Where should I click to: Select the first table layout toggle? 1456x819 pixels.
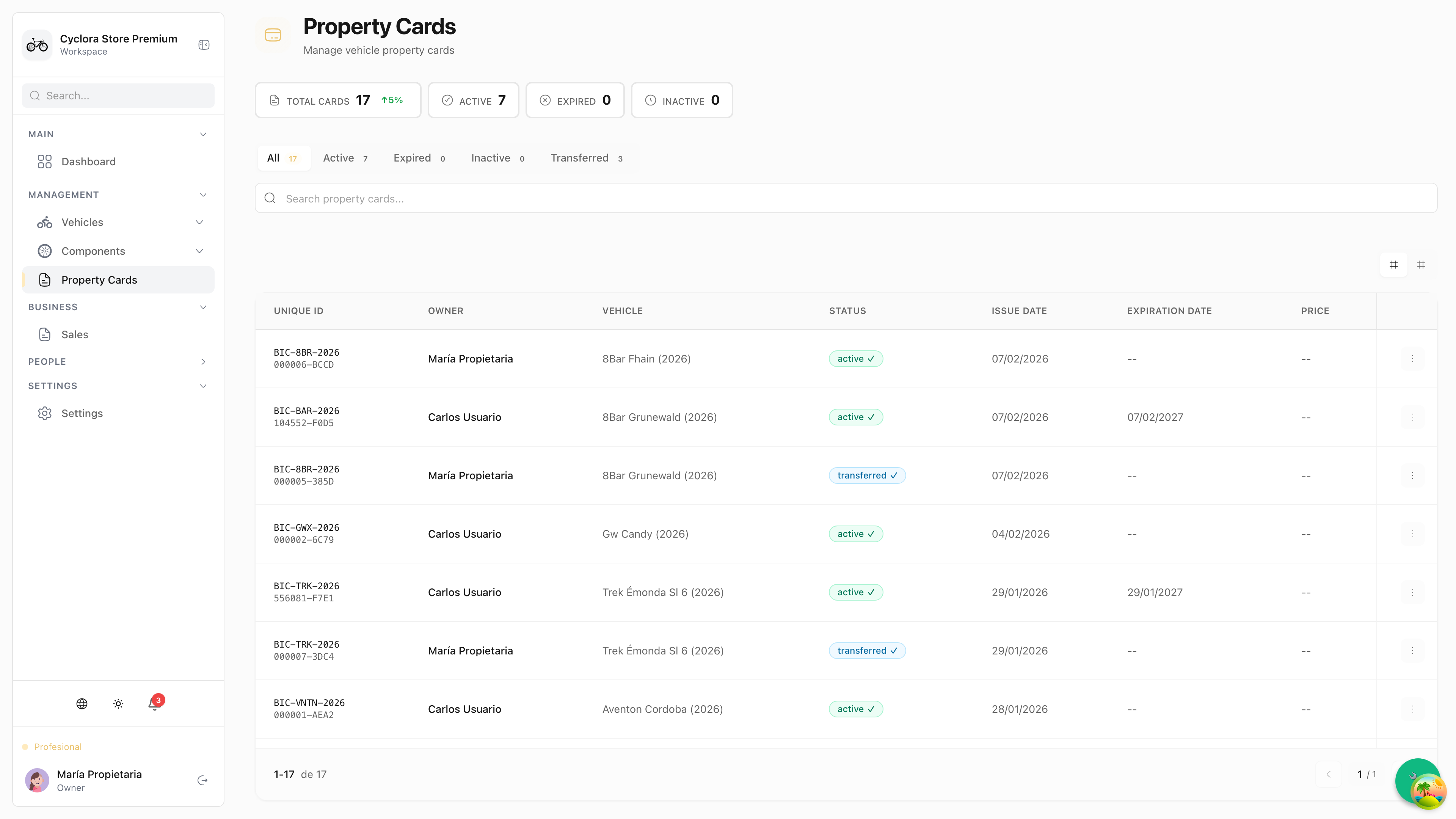(x=1394, y=265)
